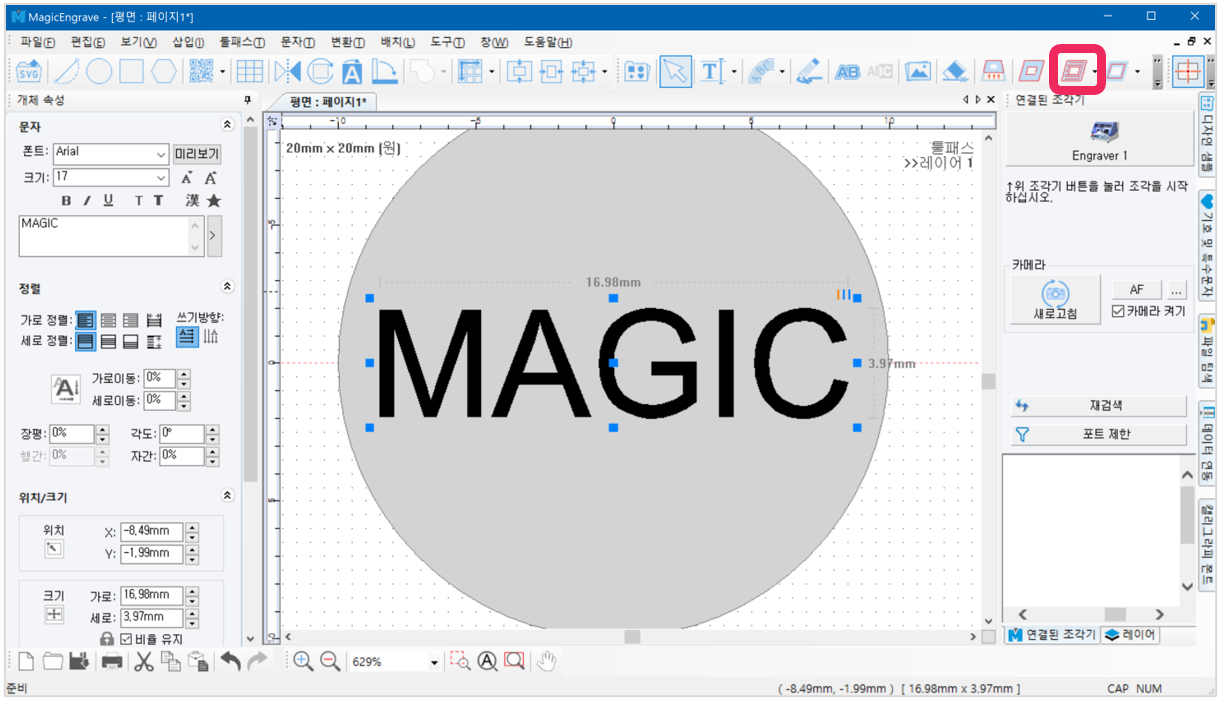Open the text tool dropdown arrow

pyautogui.click(x=734, y=72)
